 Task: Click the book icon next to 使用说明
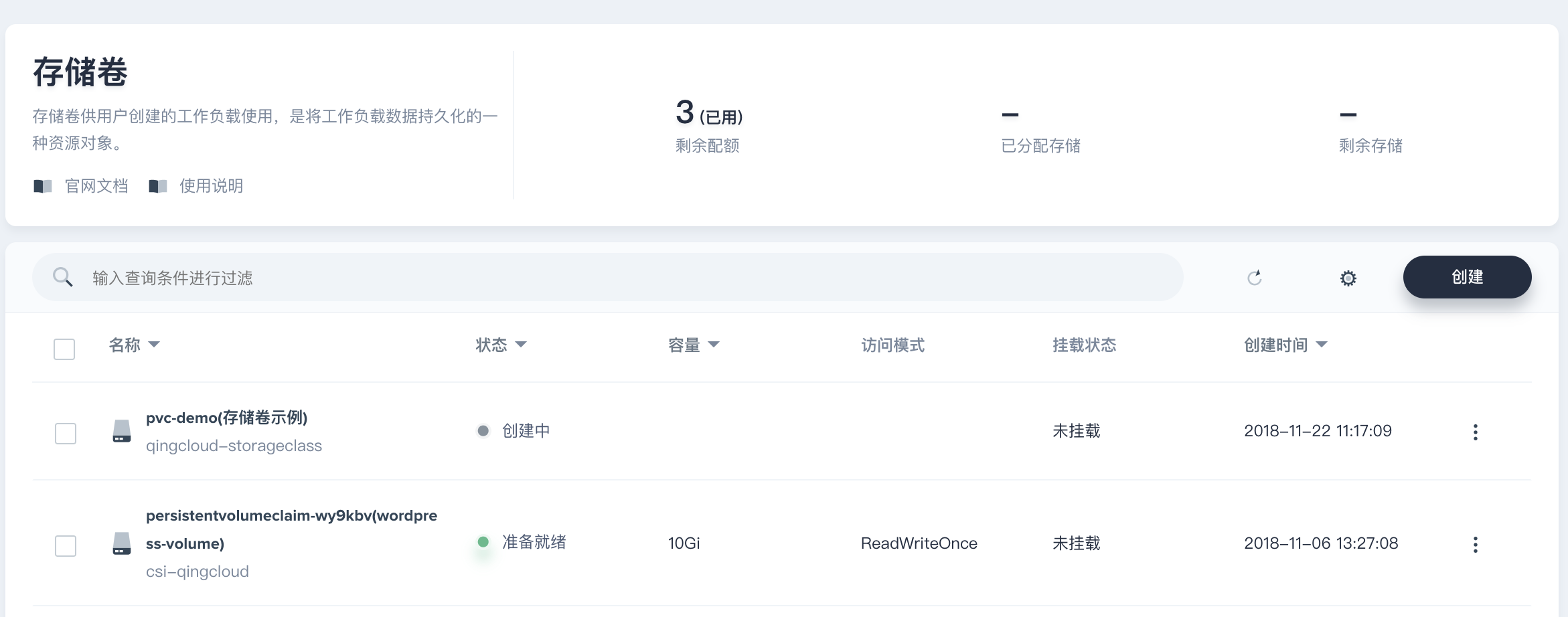(x=158, y=186)
